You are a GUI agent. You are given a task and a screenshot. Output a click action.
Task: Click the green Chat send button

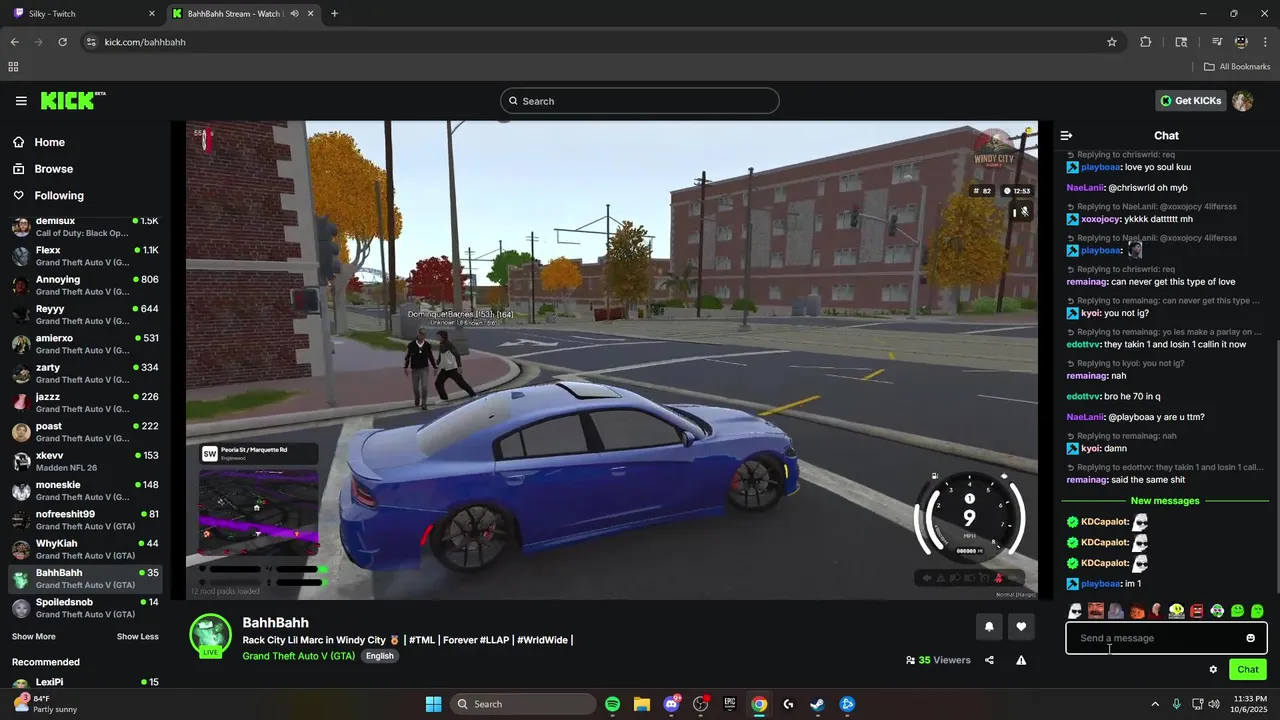(x=1248, y=670)
